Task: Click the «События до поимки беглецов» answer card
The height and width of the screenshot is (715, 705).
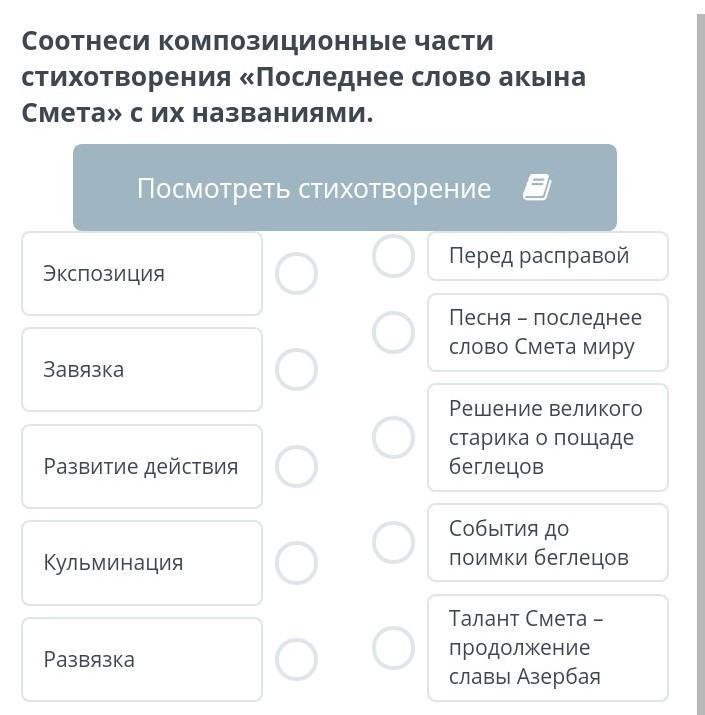Action: (547, 542)
